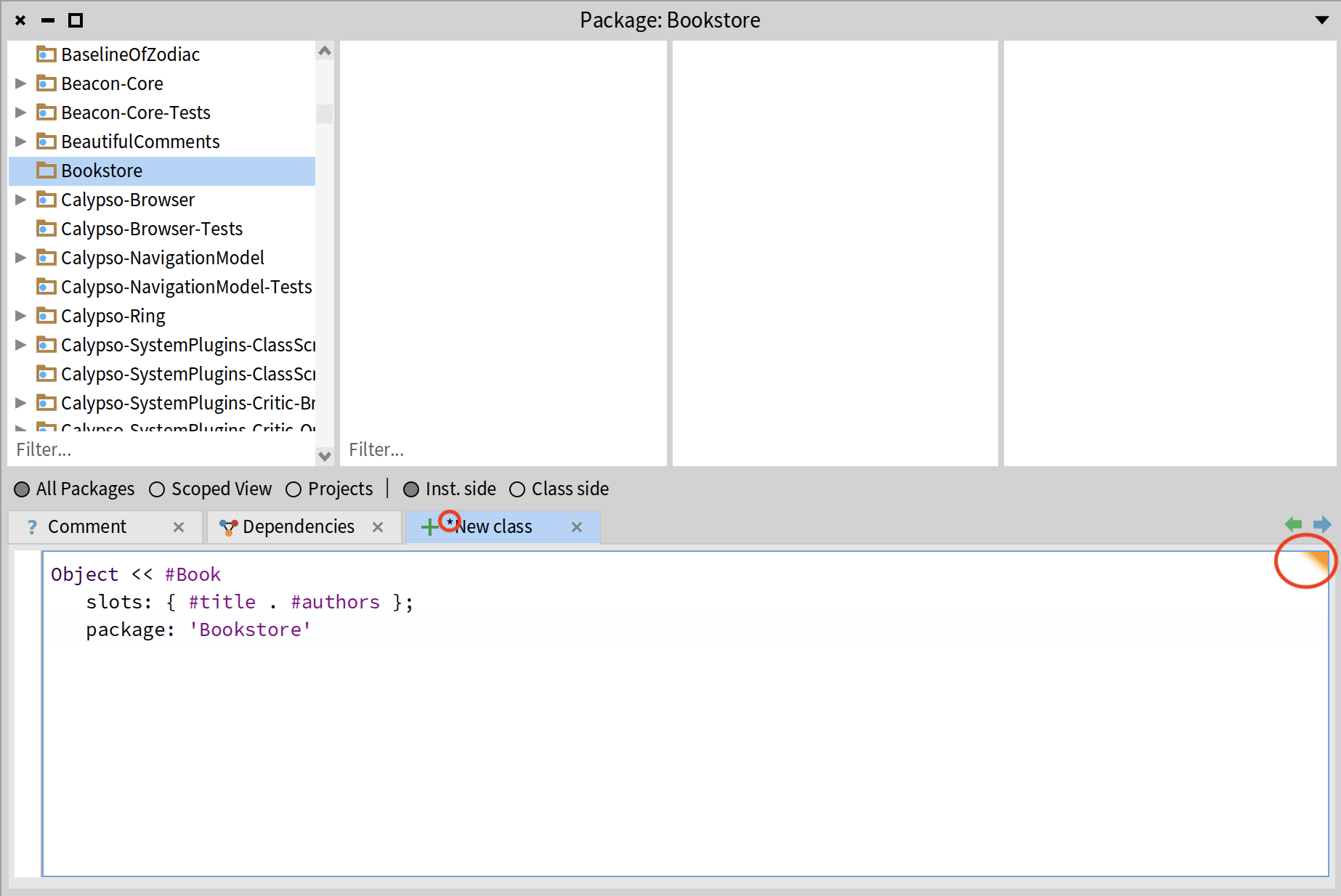The height and width of the screenshot is (896, 1341).
Task: Select the BaselineOfZodiac package
Action: click(x=131, y=54)
